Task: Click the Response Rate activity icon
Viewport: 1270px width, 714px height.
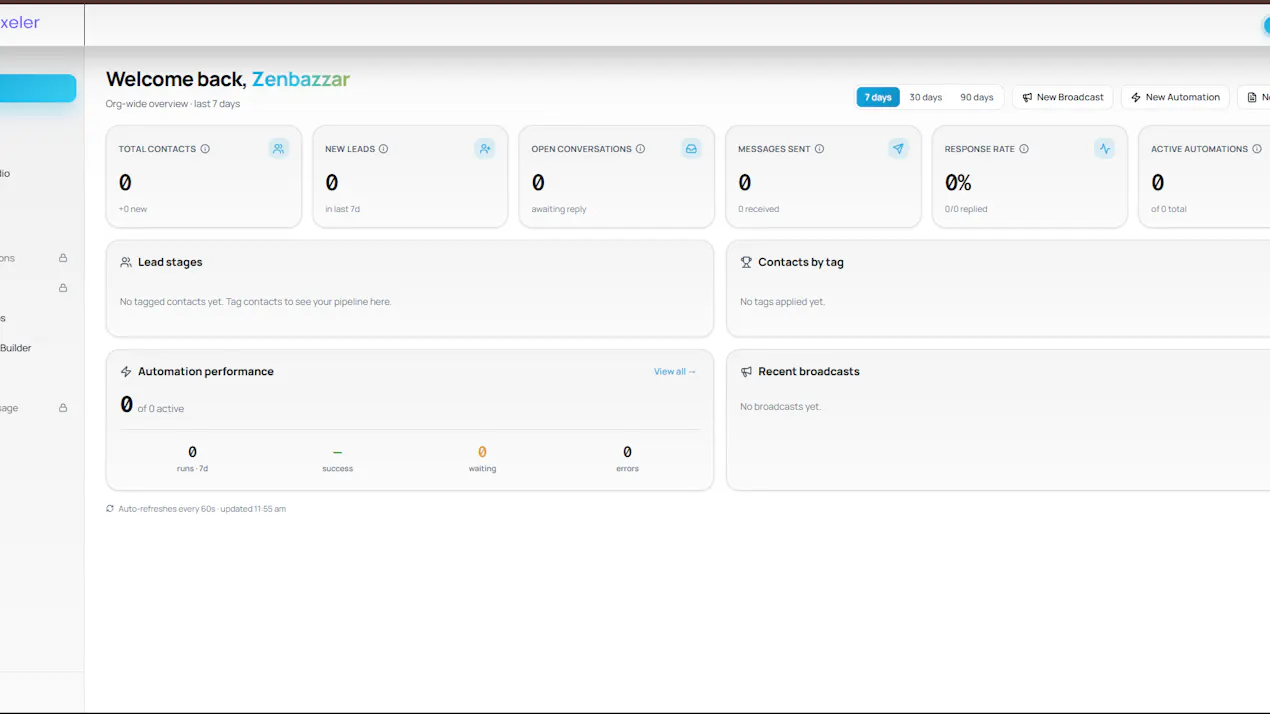Action: click(1104, 149)
